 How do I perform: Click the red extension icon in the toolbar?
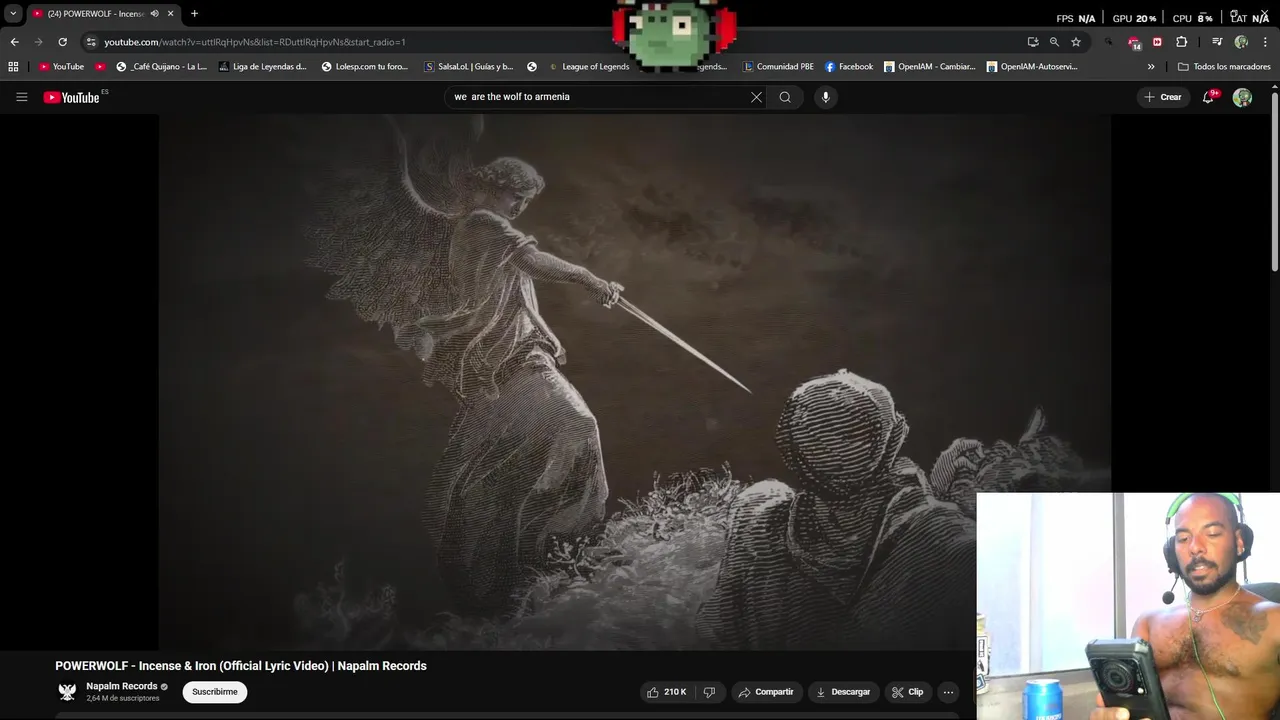[1157, 42]
